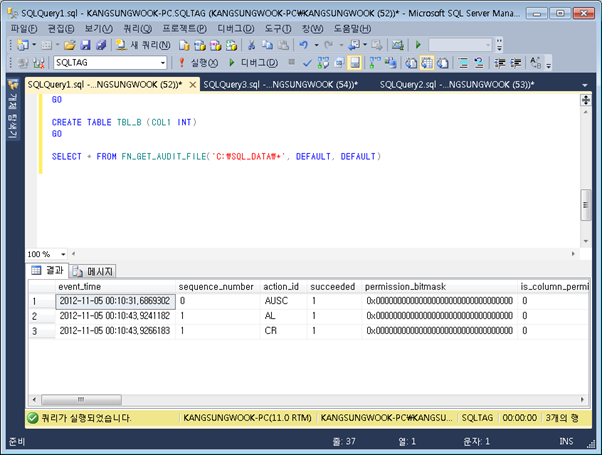Switch to the 메시지 messages tab
The height and width of the screenshot is (455, 602).
tap(93, 271)
